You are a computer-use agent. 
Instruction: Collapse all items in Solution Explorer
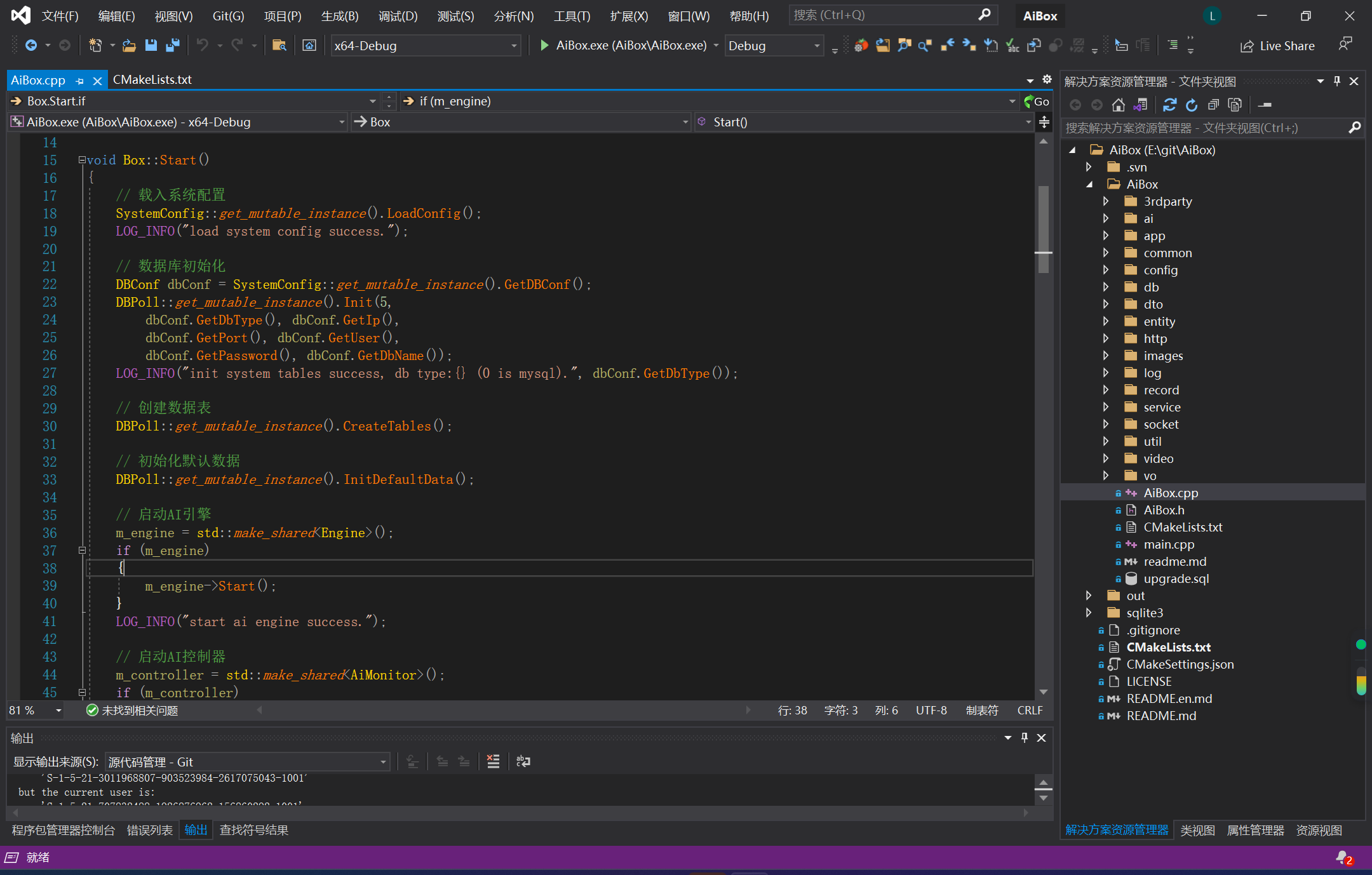point(1213,105)
